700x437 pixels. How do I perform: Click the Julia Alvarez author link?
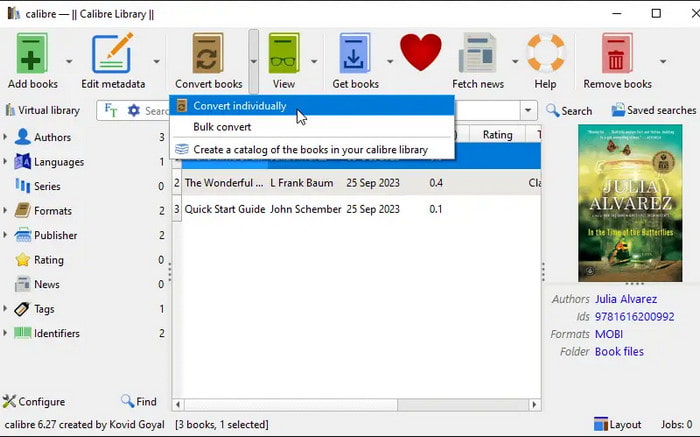click(625, 299)
